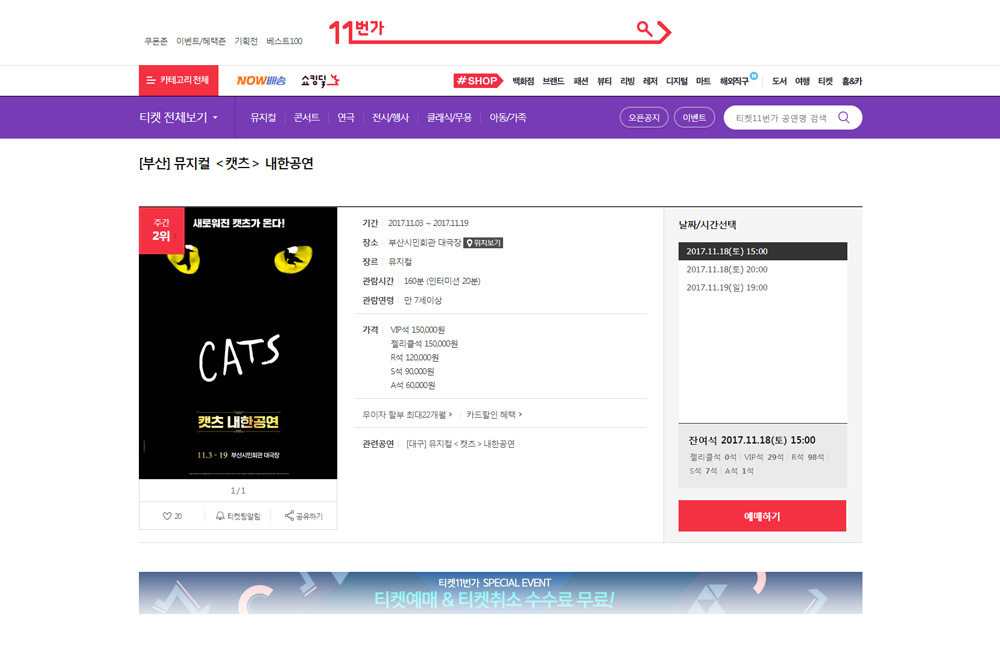Viewport: 1000px width, 650px height.
Task: Open 위치보기 map pin button
Action: point(483,243)
